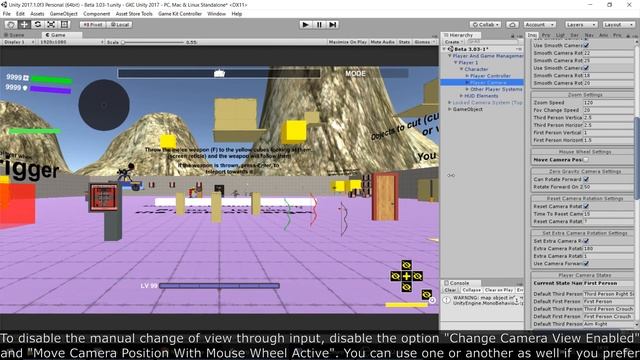The width and height of the screenshot is (640, 360).
Task: Toggle Clear on Play in Console
Action: tap(499, 290)
